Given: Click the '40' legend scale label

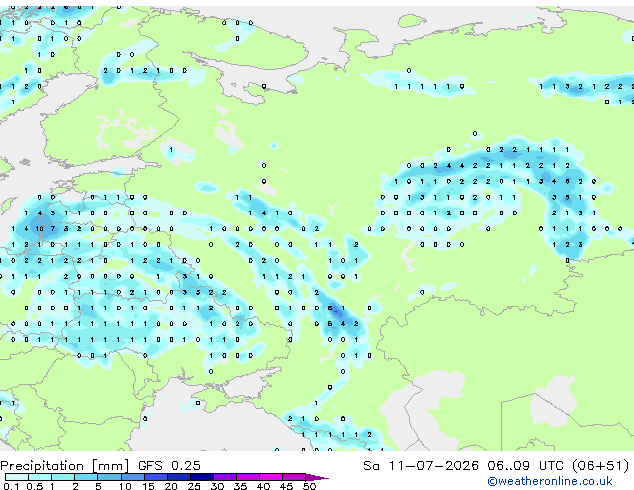Looking at the screenshot, I should coord(263,486).
